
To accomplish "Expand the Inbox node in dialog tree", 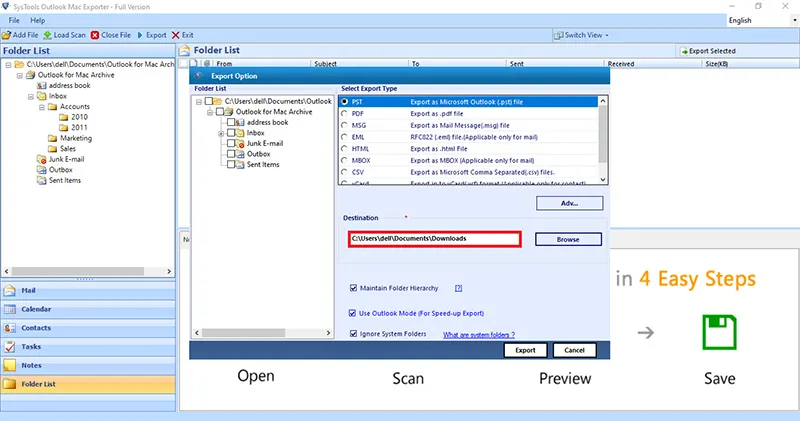I will pyautogui.click(x=221, y=134).
